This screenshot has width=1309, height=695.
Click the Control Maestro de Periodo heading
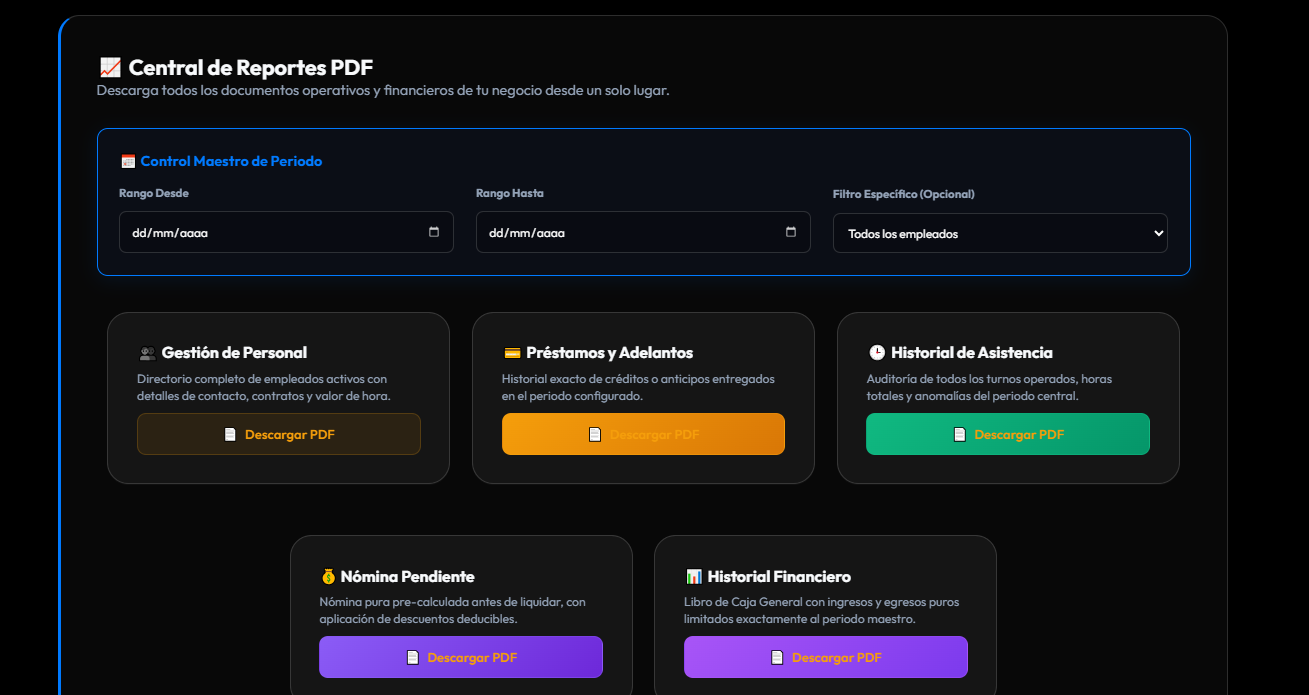[x=231, y=161]
